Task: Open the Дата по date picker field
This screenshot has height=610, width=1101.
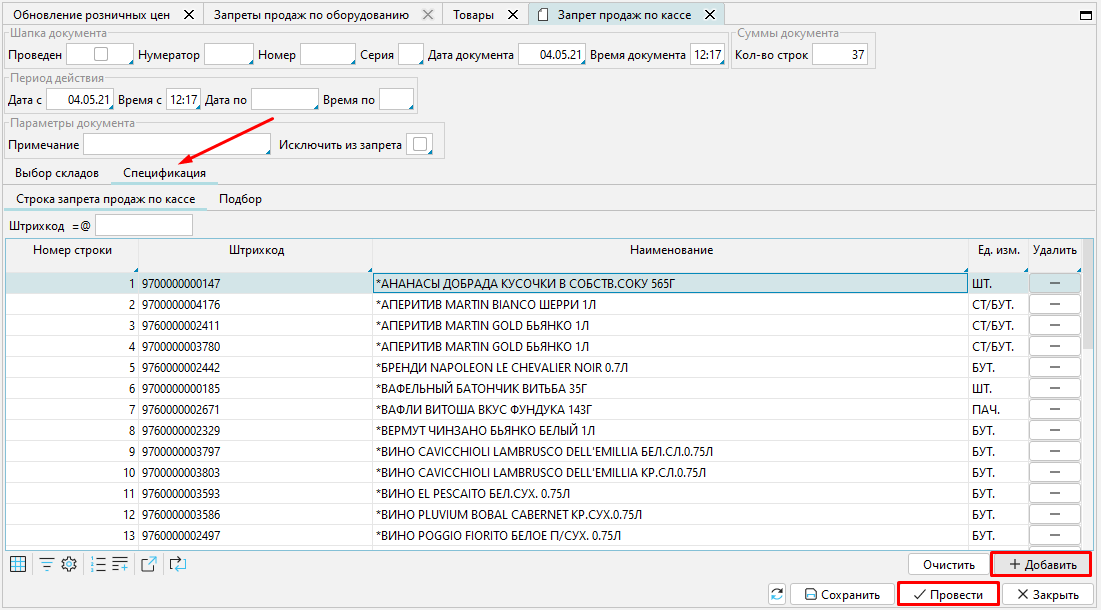Action: point(284,99)
